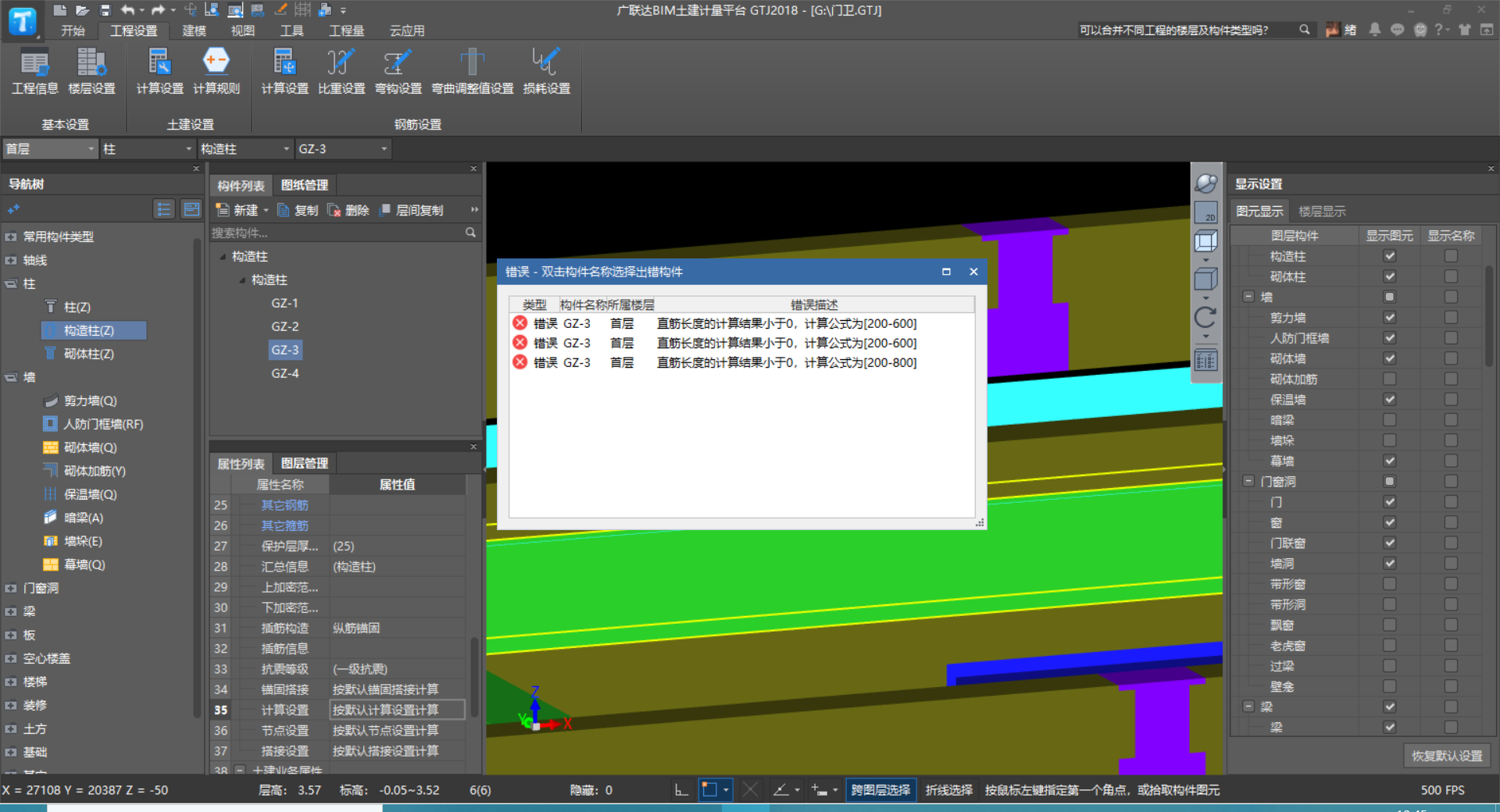
Task: Open the GZ-3 component dropdown
Action: click(343, 148)
